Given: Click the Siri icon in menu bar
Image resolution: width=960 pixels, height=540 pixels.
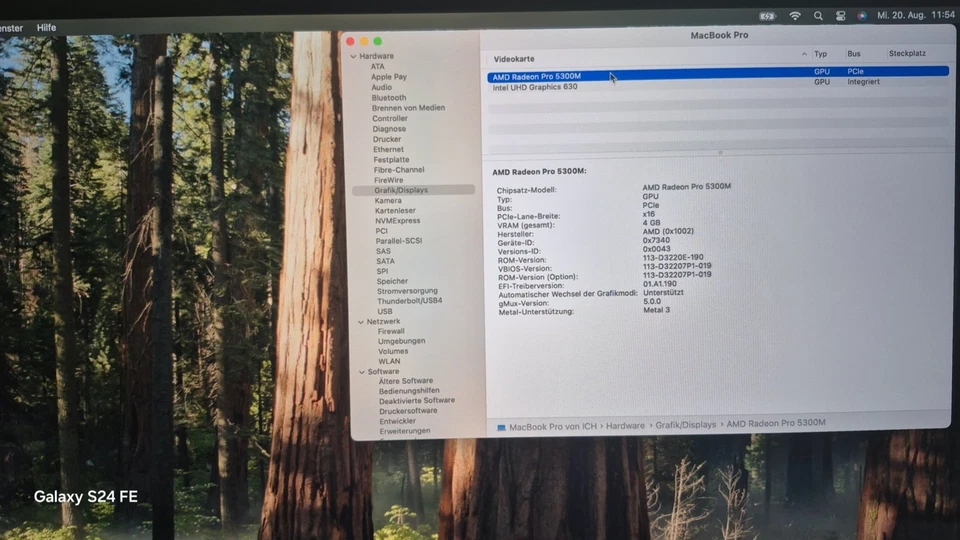Looking at the screenshot, I should click(862, 16).
